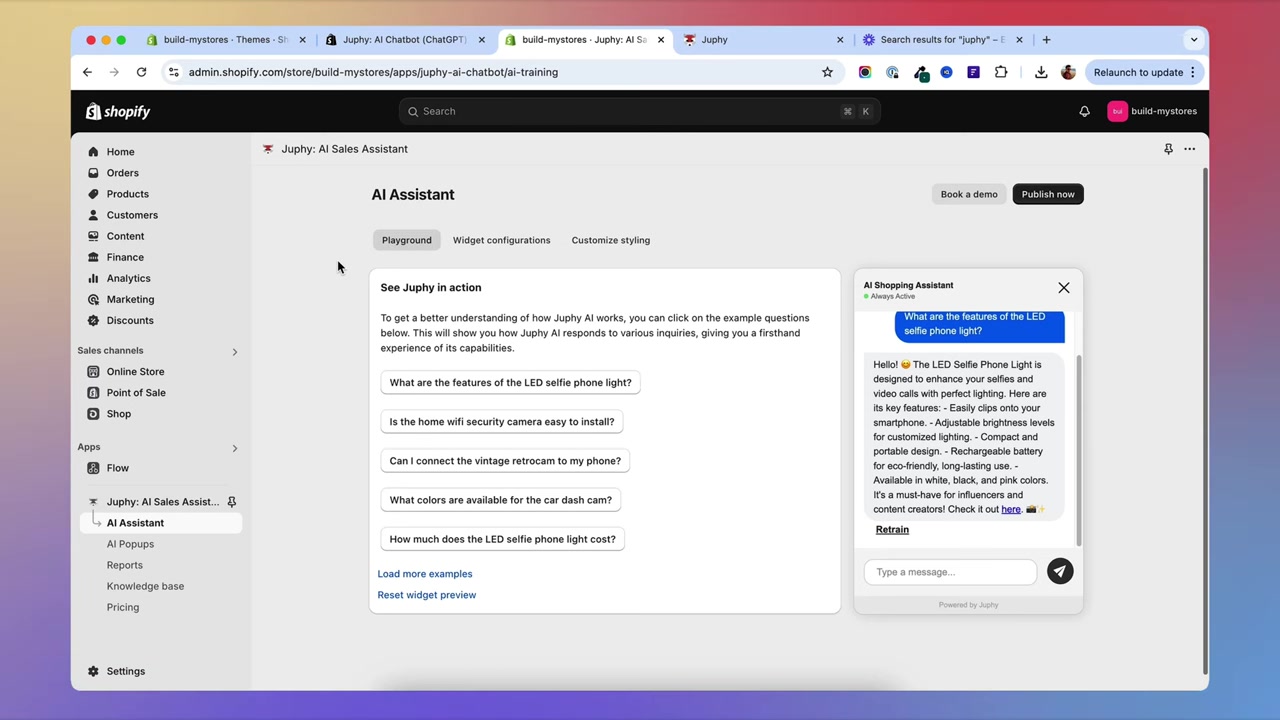Image resolution: width=1280 pixels, height=720 pixels.
Task: Send the chat message with arrow button
Action: (x=1060, y=571)
